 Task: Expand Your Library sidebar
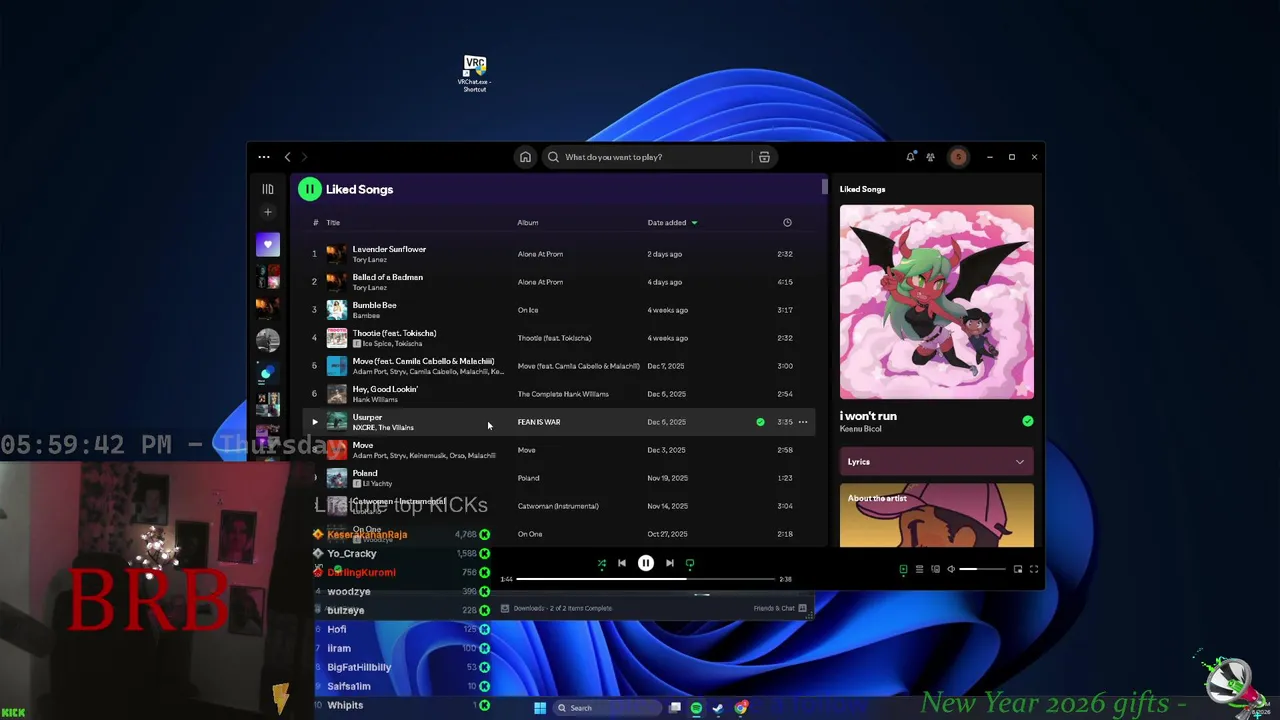[267, 189]
